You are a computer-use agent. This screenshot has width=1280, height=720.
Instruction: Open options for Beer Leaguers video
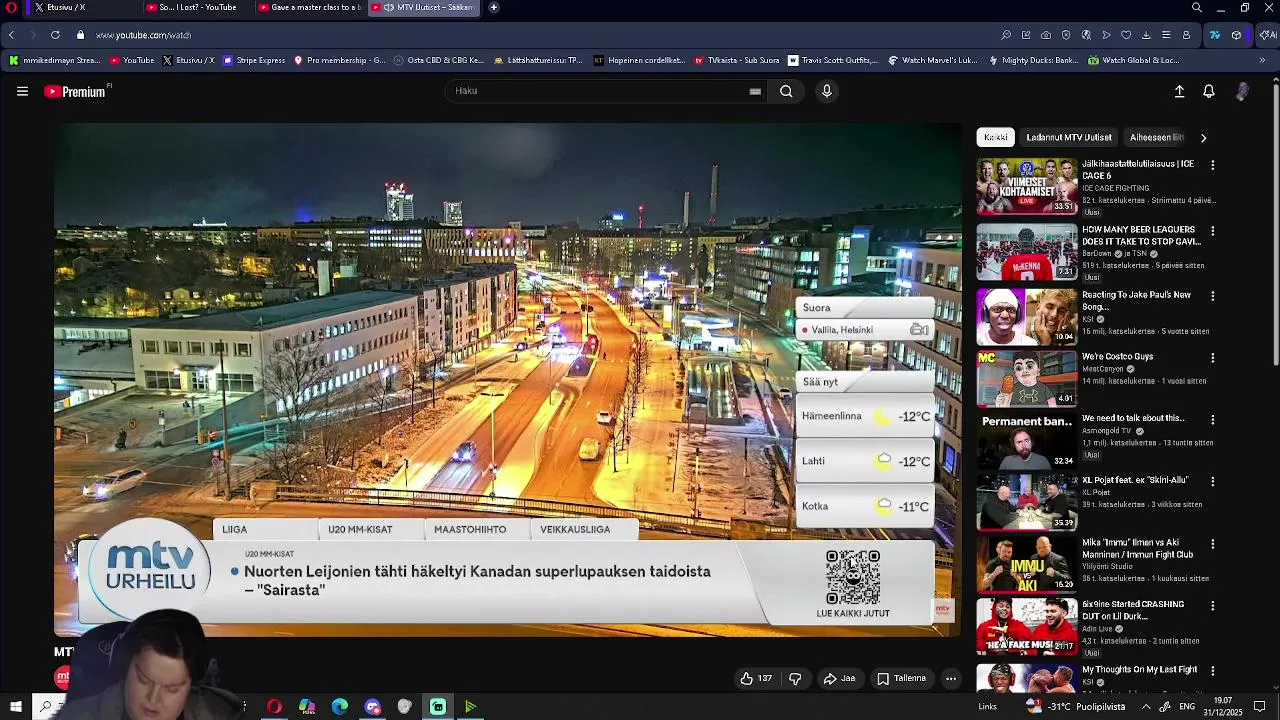(x=1213, y=231)
